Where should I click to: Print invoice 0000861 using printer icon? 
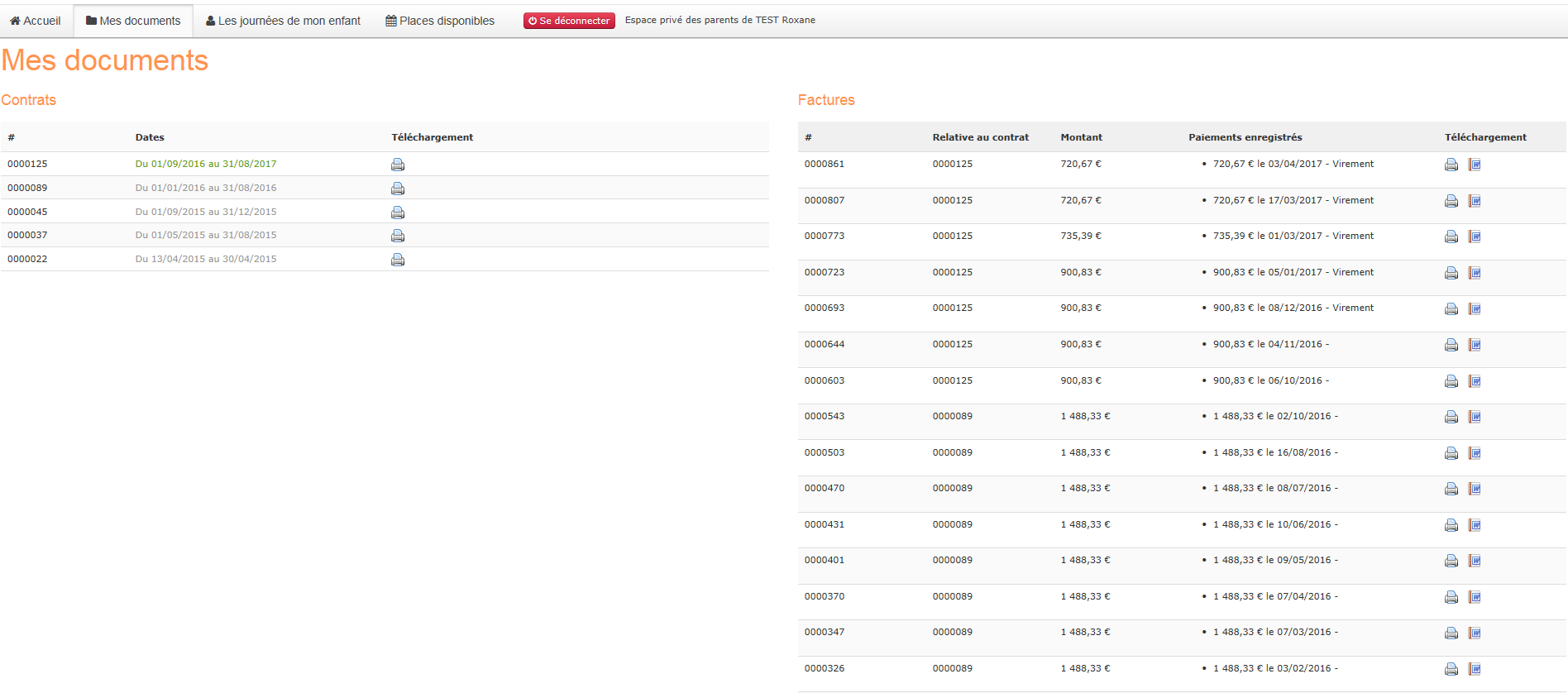[1451, 165]
